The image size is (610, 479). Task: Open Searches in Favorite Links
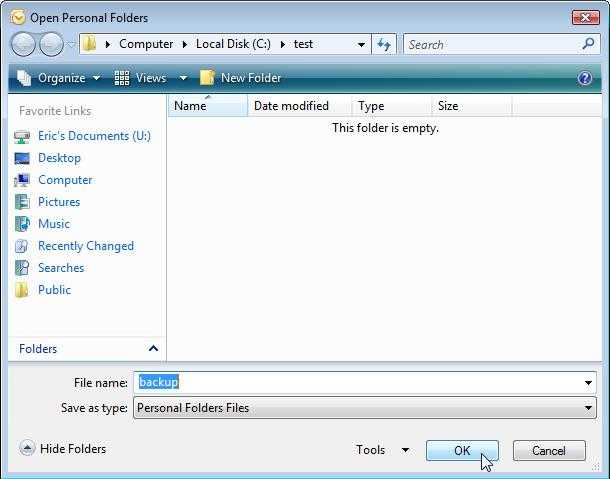pyautogui.click(x=61, y=268)
